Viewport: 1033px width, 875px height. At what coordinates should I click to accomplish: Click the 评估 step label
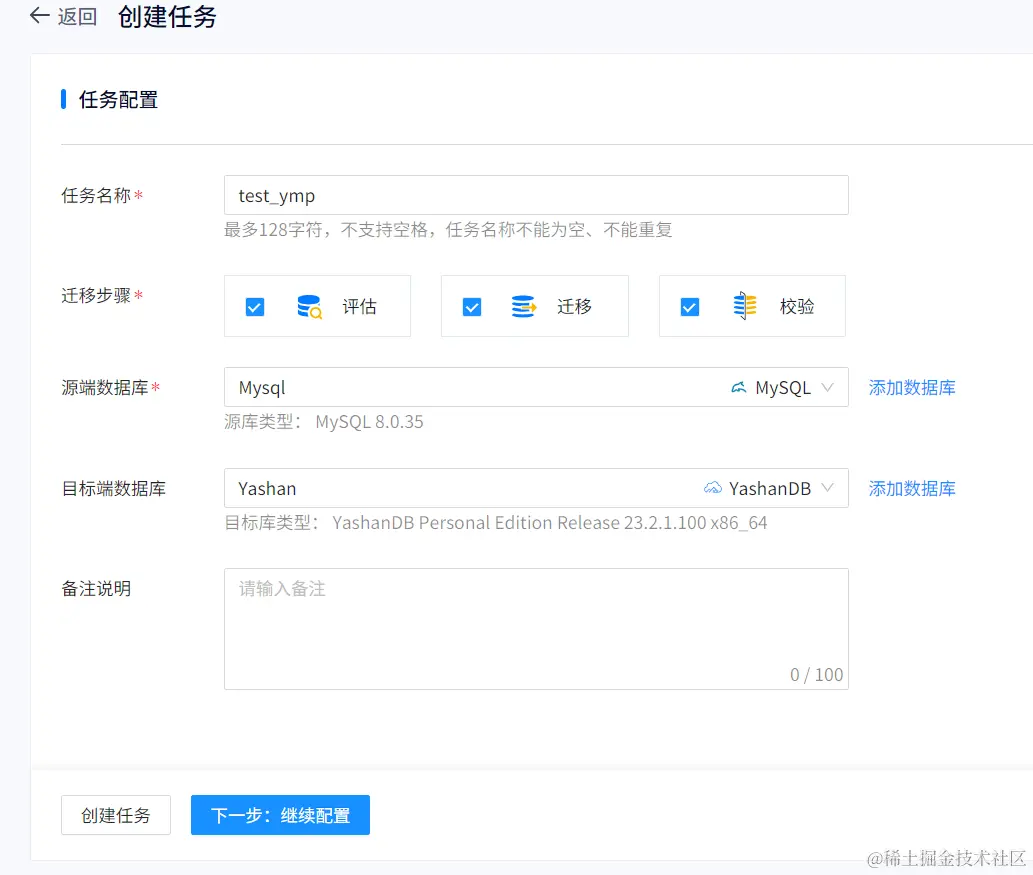click(359, 306)
